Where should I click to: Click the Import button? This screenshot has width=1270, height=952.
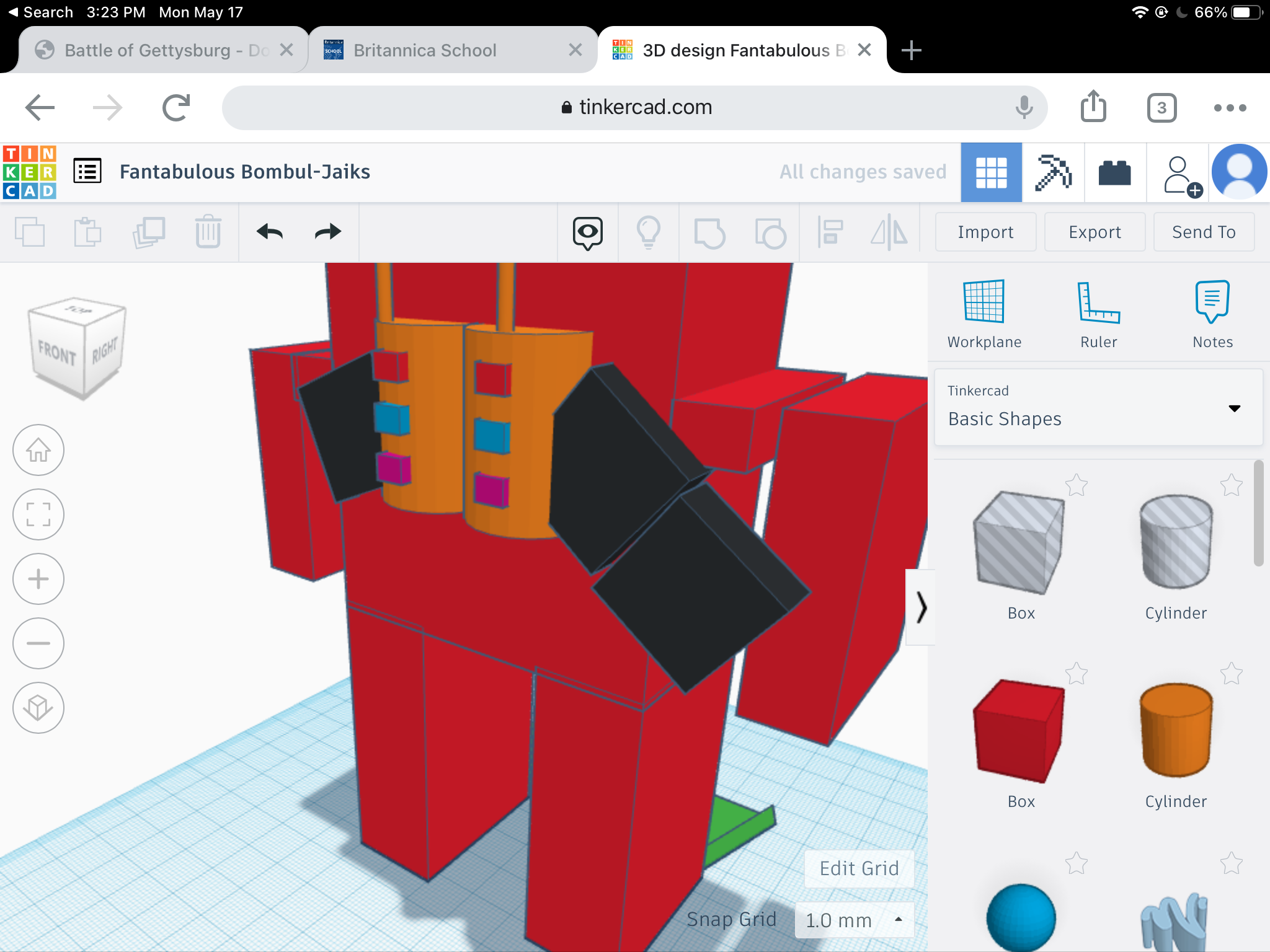coord(985,232)
